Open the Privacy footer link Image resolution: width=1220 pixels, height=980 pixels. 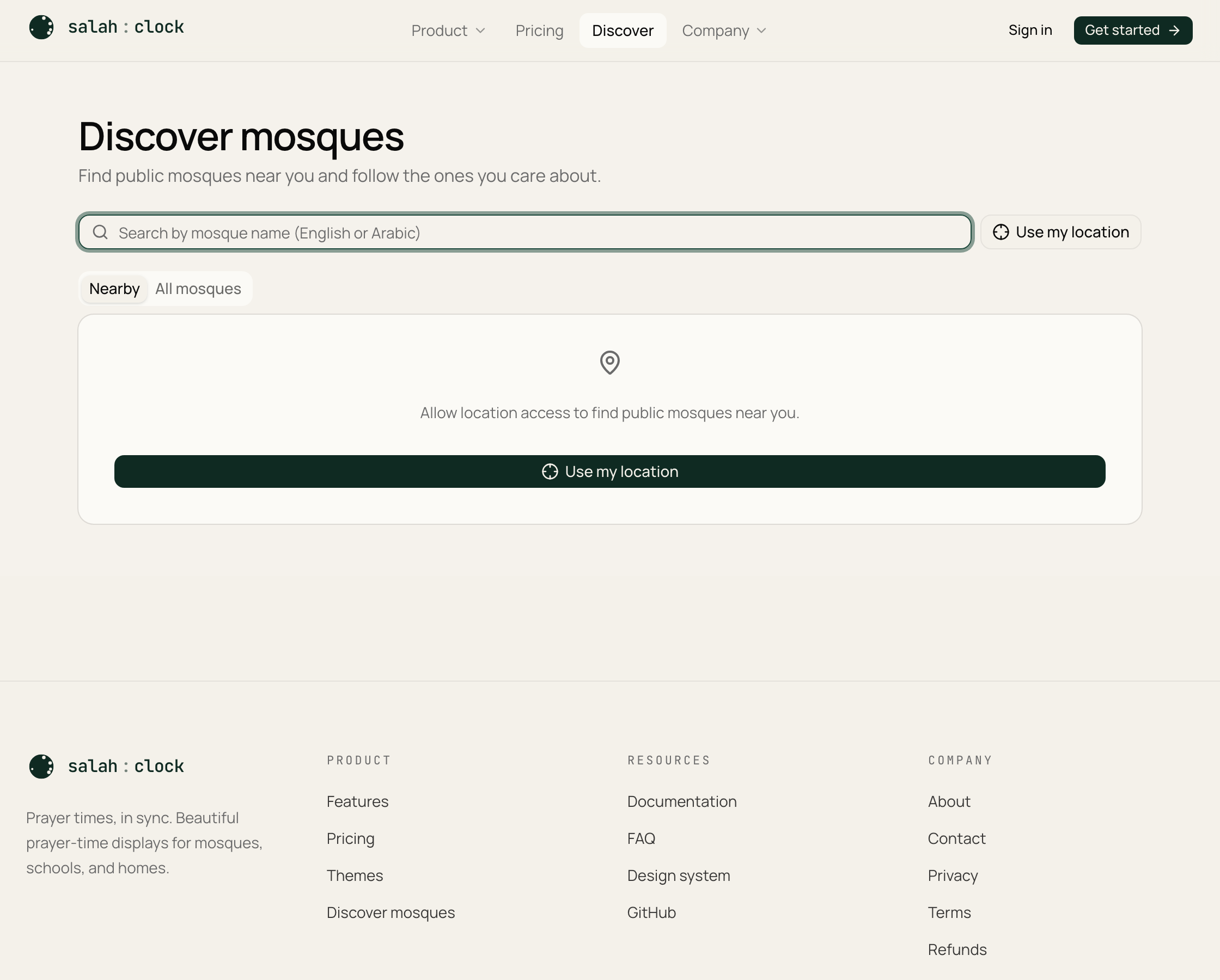pos(953,875)
